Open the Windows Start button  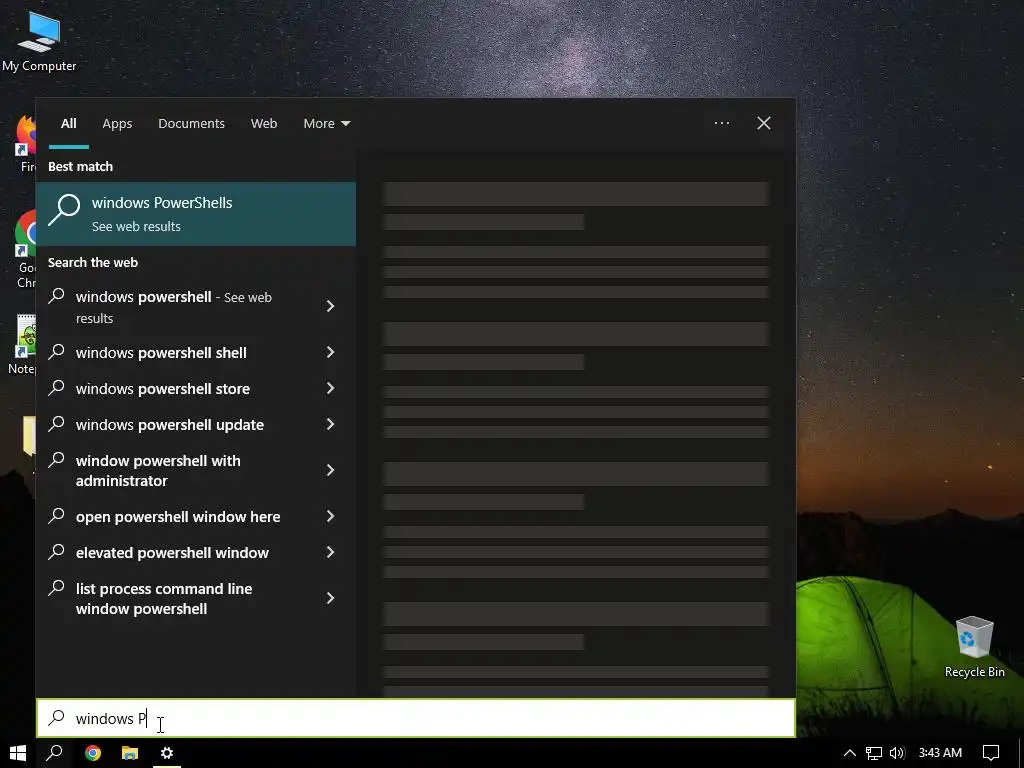(x=18, y=753)
